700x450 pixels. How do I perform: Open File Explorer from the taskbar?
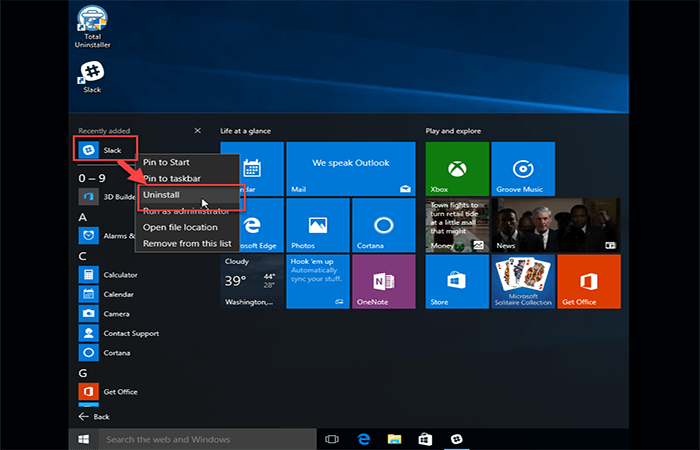pos(394,439)
